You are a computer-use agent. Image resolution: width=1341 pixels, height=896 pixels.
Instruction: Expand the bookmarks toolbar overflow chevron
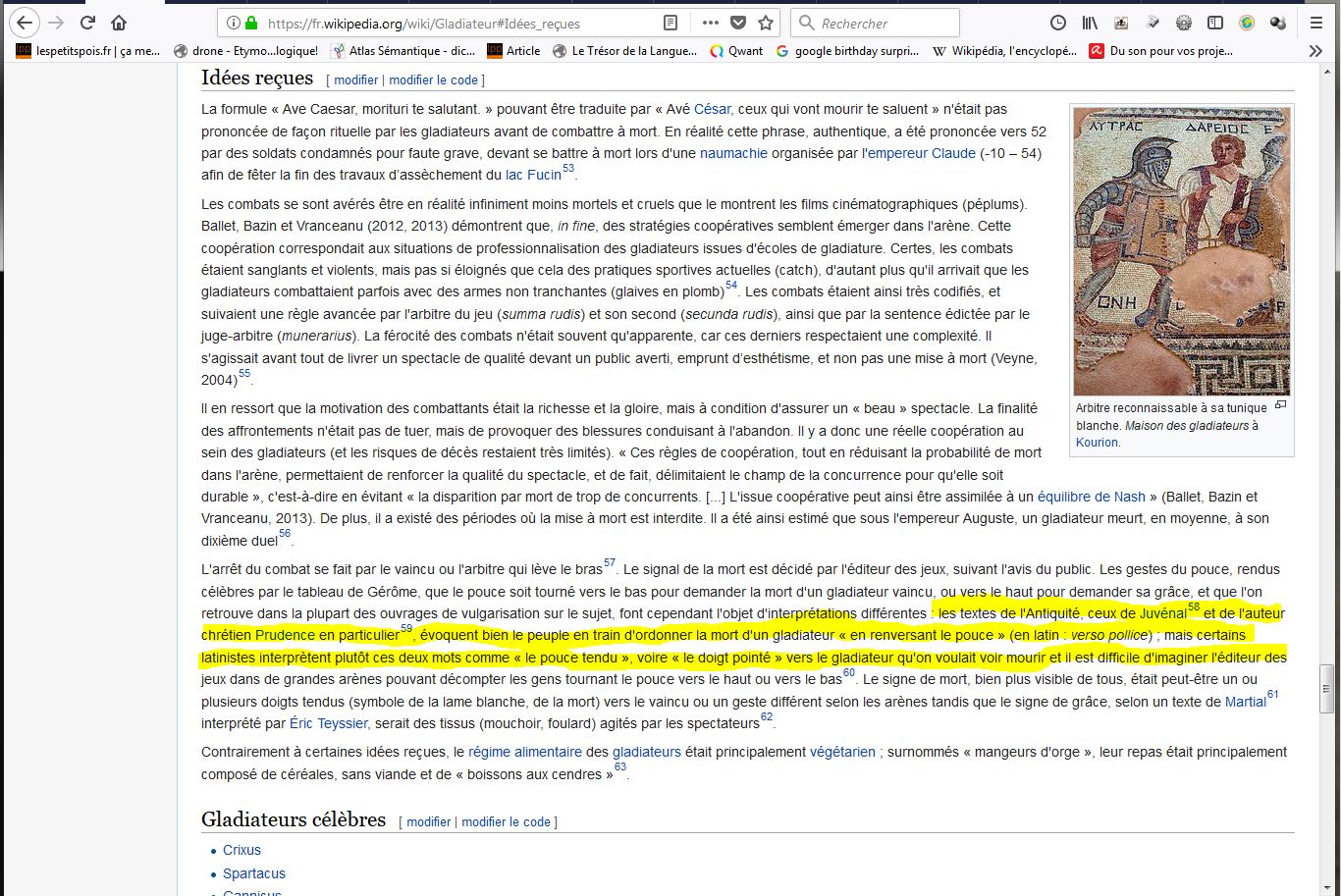1315,51
